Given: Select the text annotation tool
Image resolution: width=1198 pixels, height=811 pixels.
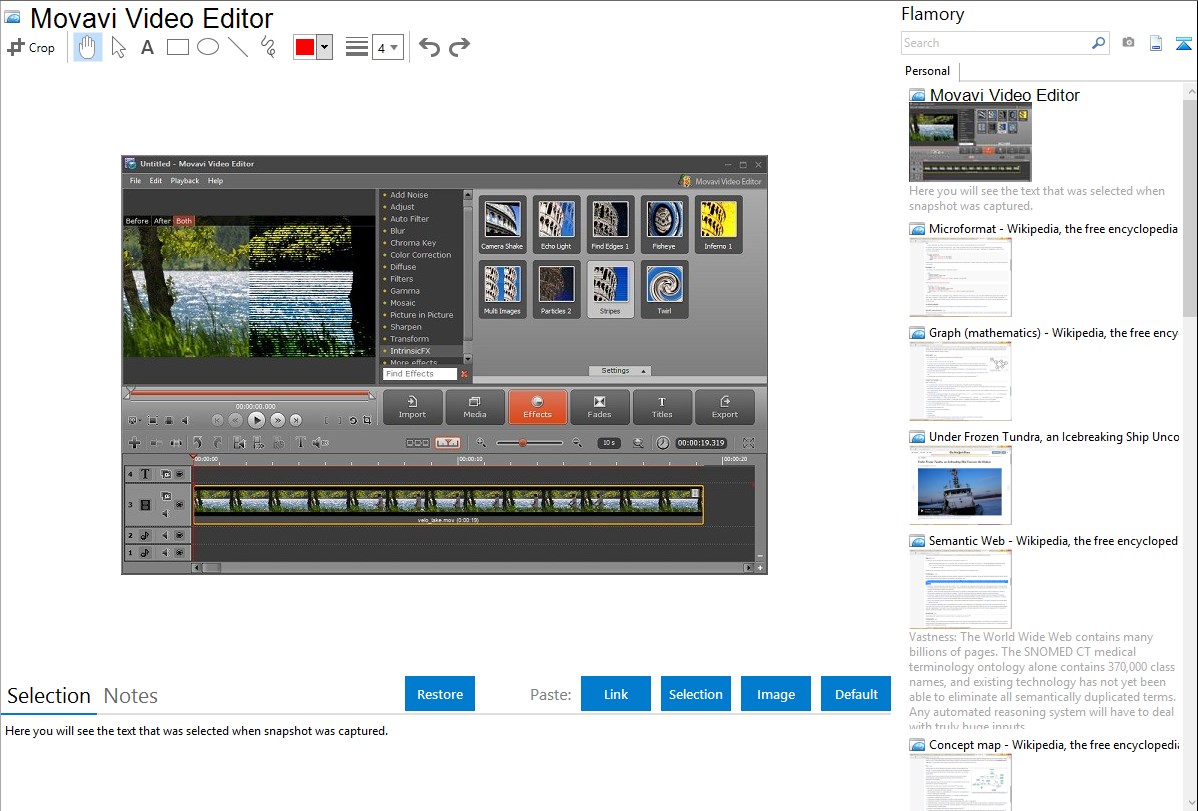Looking at the screenshot, I should (x=147, y=47).
